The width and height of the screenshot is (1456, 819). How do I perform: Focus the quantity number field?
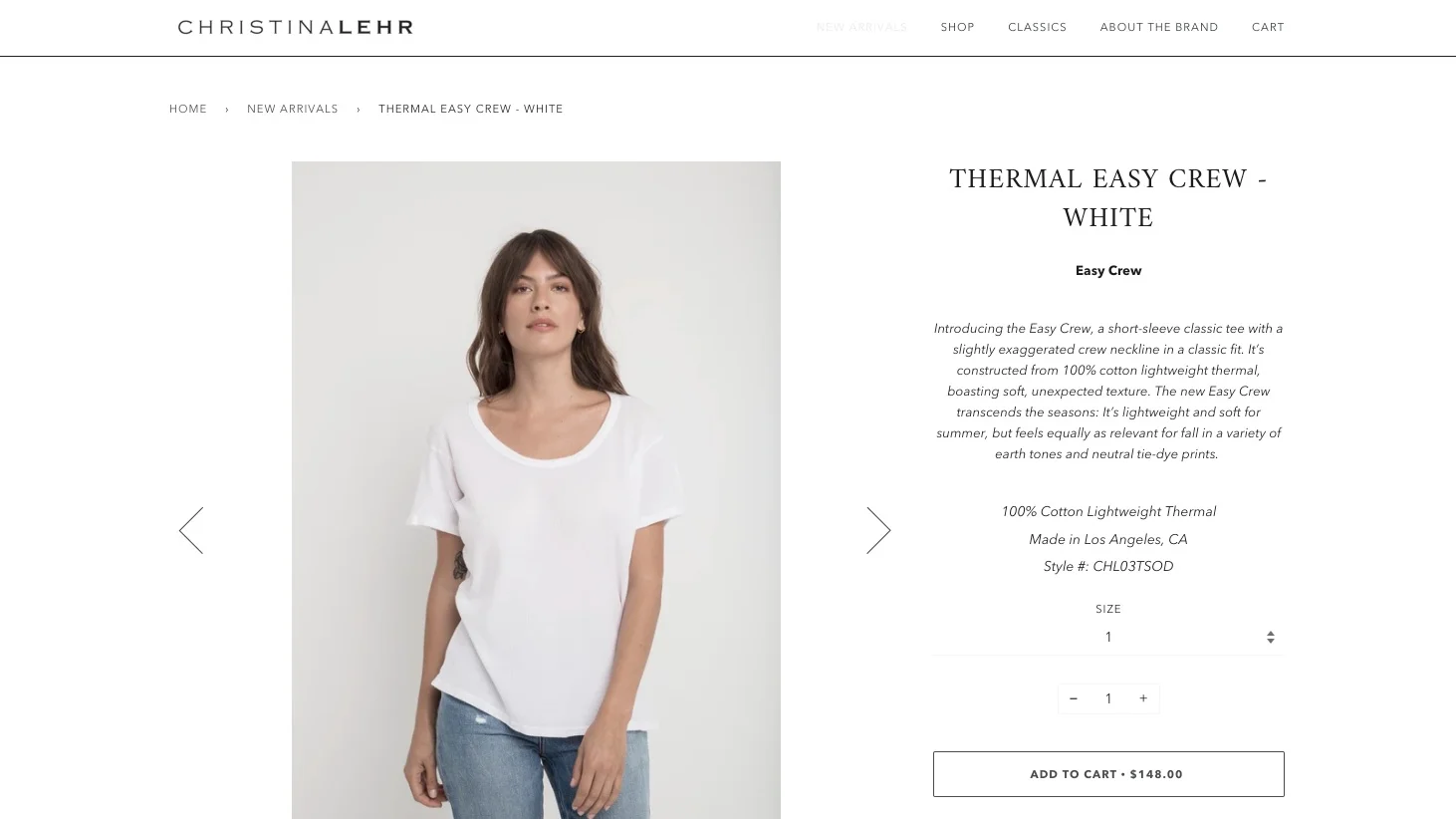pyautogui.click(x=1108, y=698)
